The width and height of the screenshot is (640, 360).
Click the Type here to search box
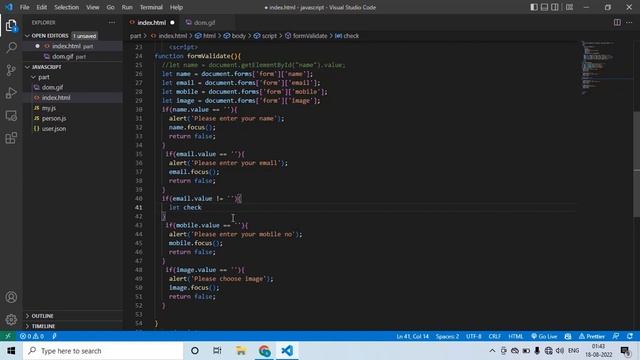103,351
